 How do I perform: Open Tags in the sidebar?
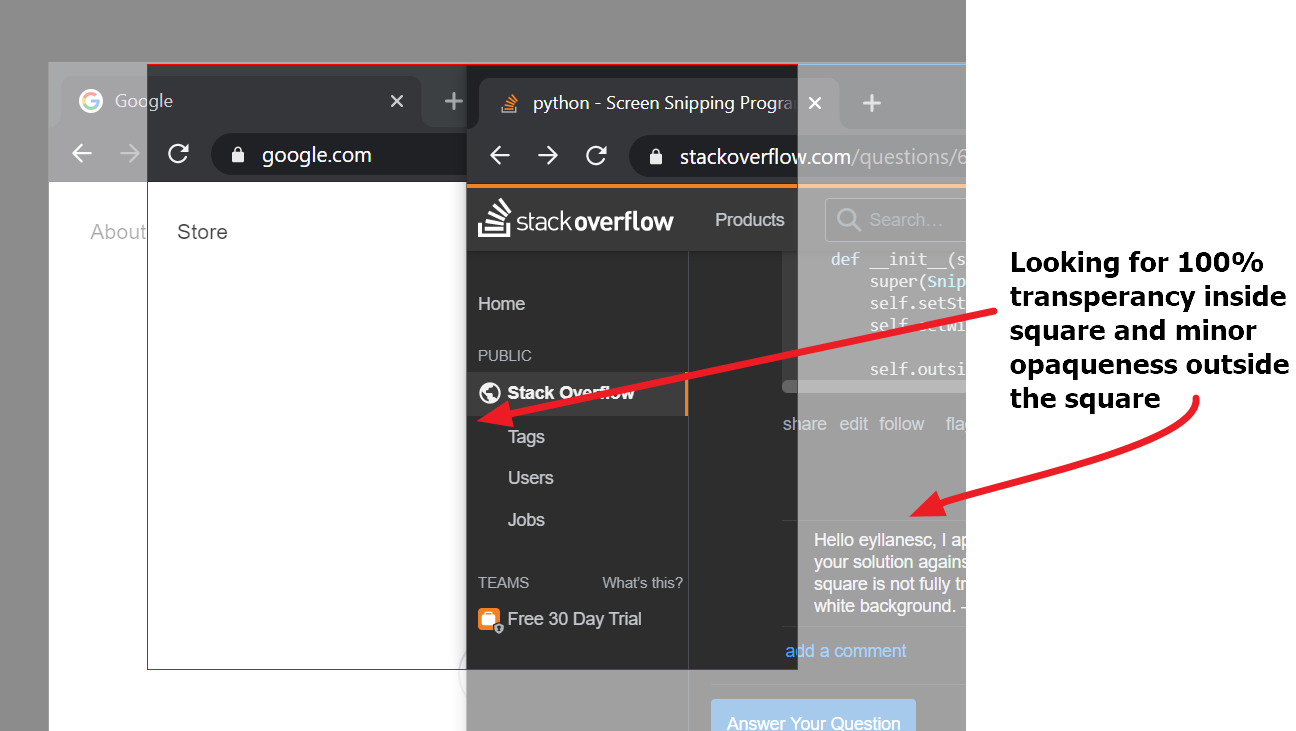(x=526, y=437)
